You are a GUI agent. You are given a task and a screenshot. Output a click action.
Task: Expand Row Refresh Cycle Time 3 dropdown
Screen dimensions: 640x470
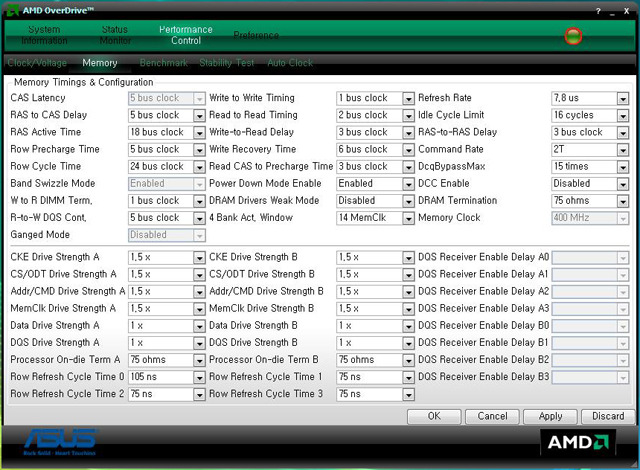click(x=408, y=395)
